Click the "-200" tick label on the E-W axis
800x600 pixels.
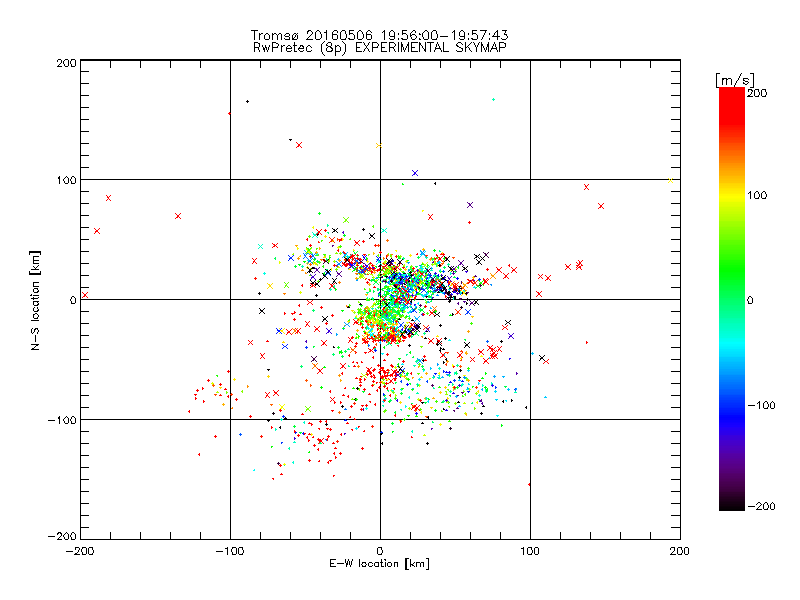80,551
